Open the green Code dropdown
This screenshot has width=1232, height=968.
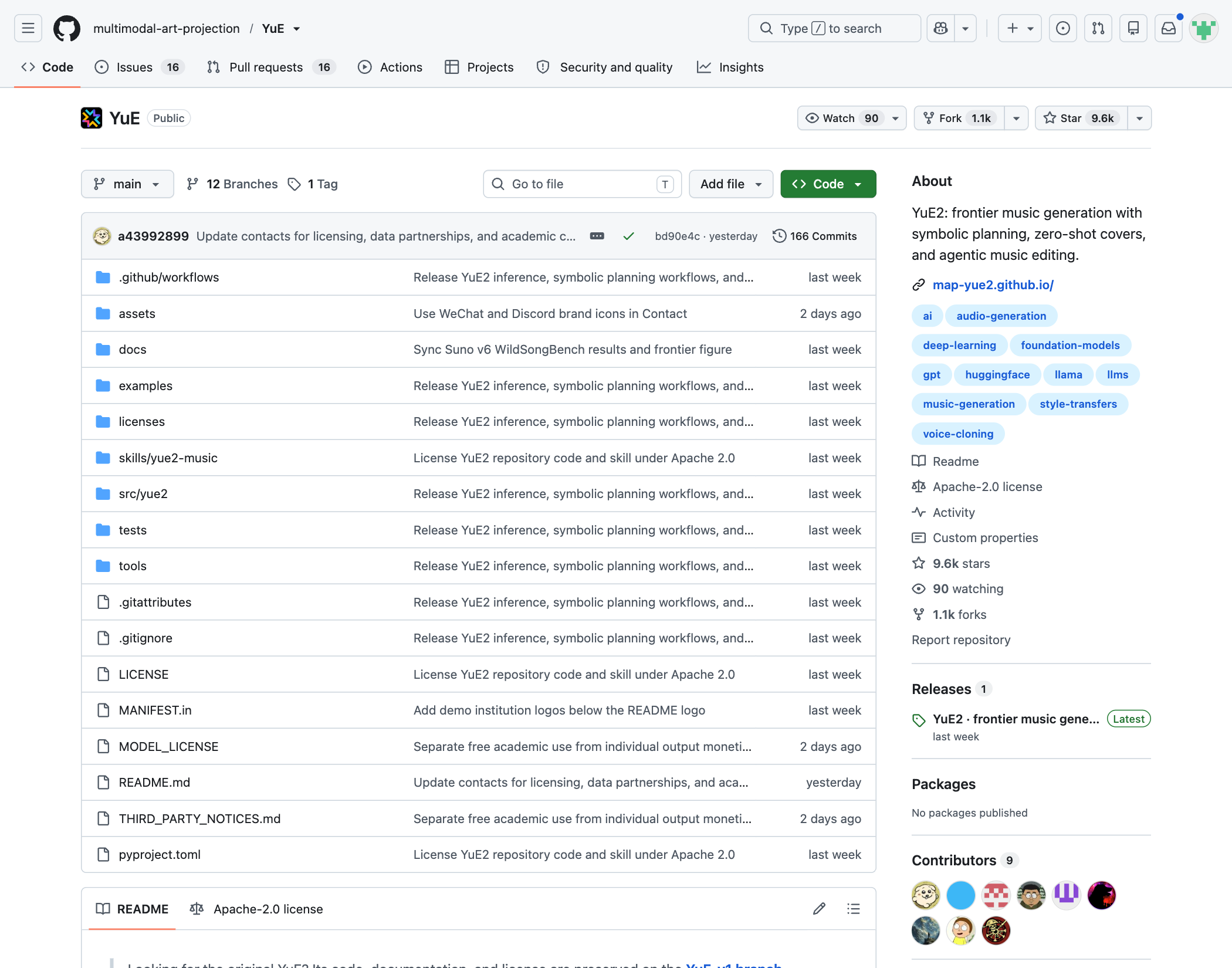click(x=828, y=184)
